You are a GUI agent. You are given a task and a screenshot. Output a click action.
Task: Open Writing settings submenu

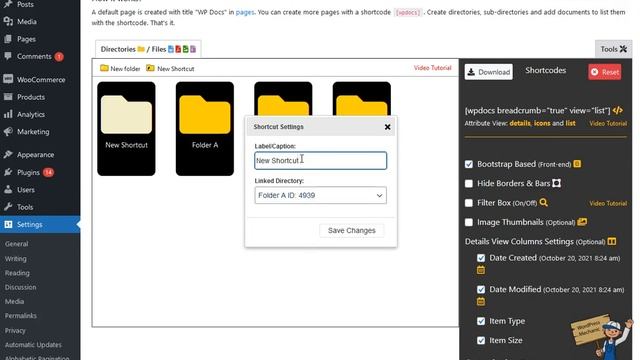pyautogui.click(x=16, y=258)
